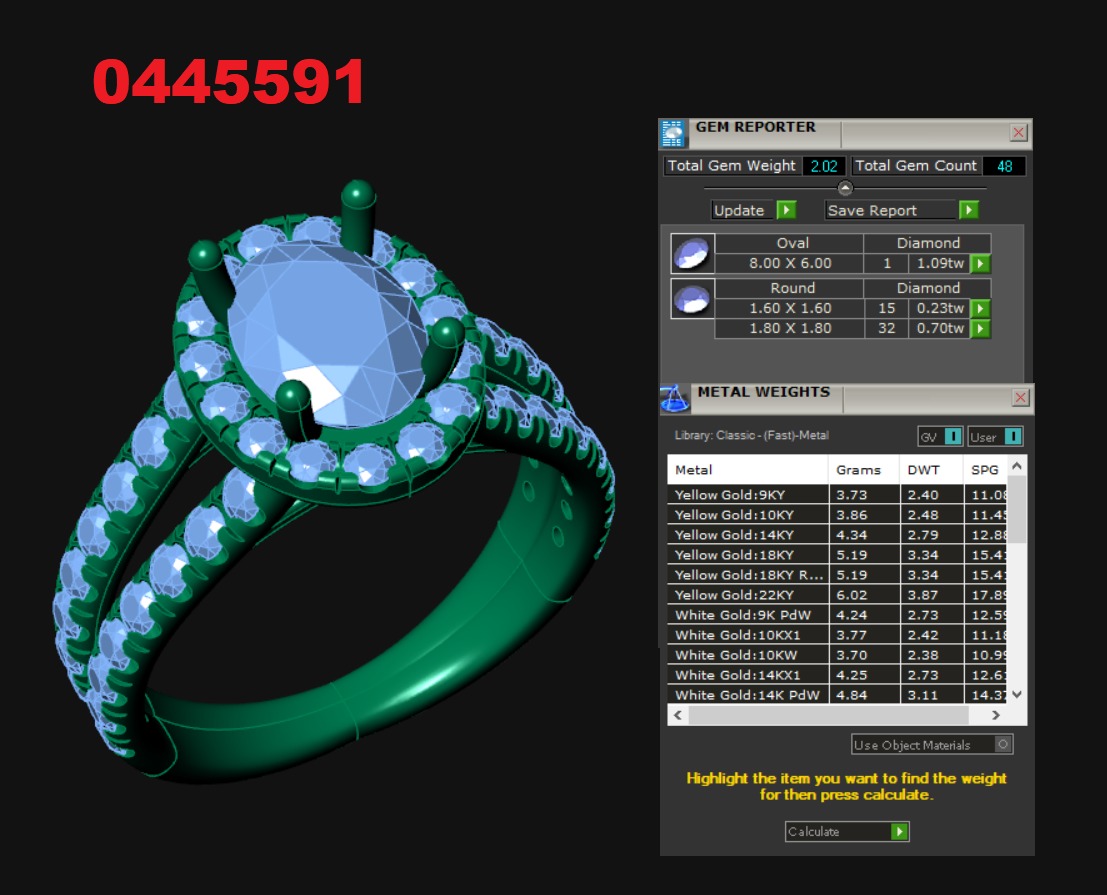Click the Library: Classic - (Fast)-Metal label

click(751, 436)
